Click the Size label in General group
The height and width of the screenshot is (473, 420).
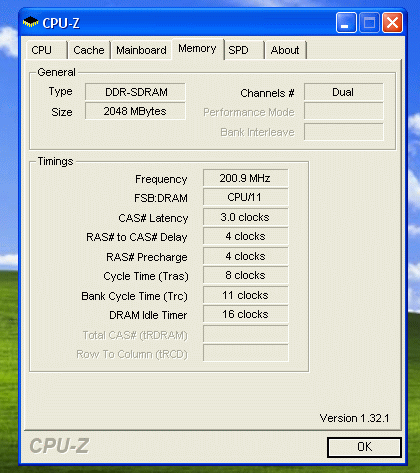click(62, 112)
